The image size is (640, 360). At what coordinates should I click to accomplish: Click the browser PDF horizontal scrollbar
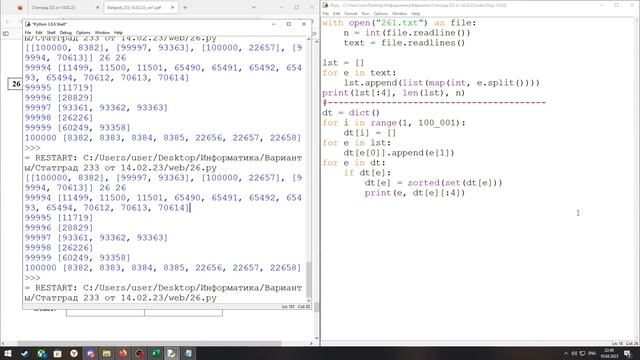click(x=149, y=343)
